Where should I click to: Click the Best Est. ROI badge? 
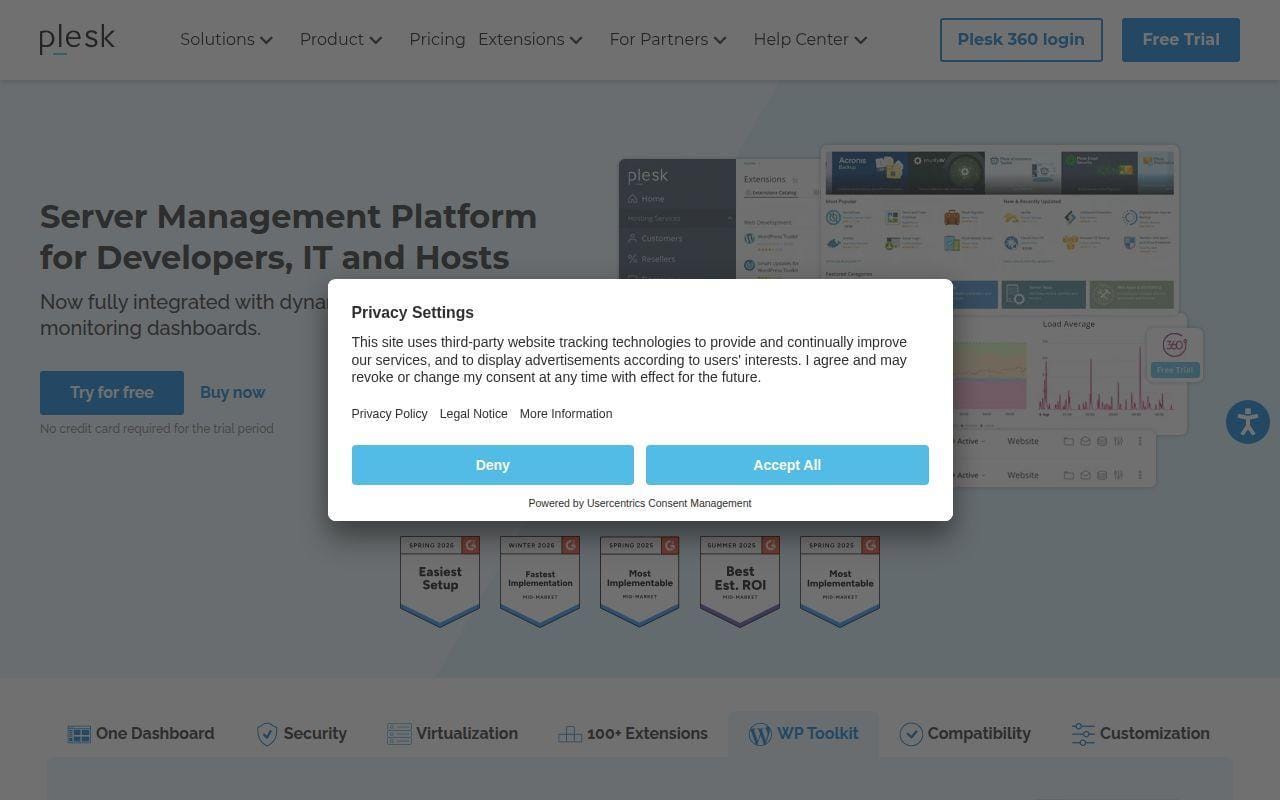point(740,581)
